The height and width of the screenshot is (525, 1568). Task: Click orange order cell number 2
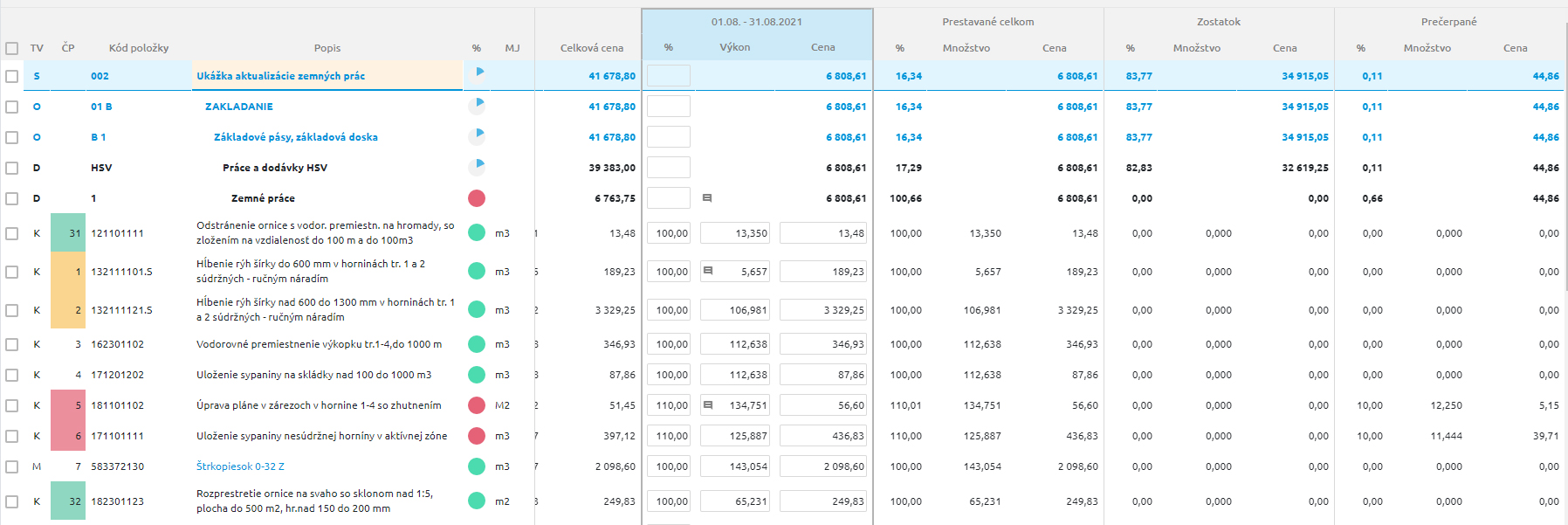[68, 309]
